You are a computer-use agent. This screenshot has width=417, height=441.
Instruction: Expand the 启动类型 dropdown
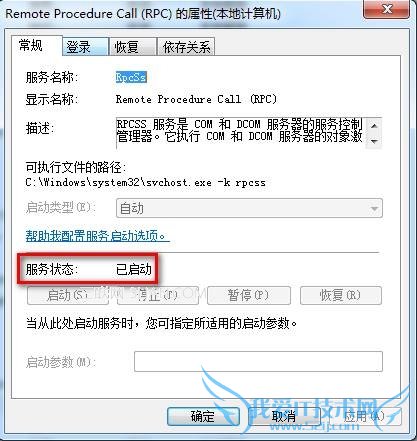[x=249, y=209]
